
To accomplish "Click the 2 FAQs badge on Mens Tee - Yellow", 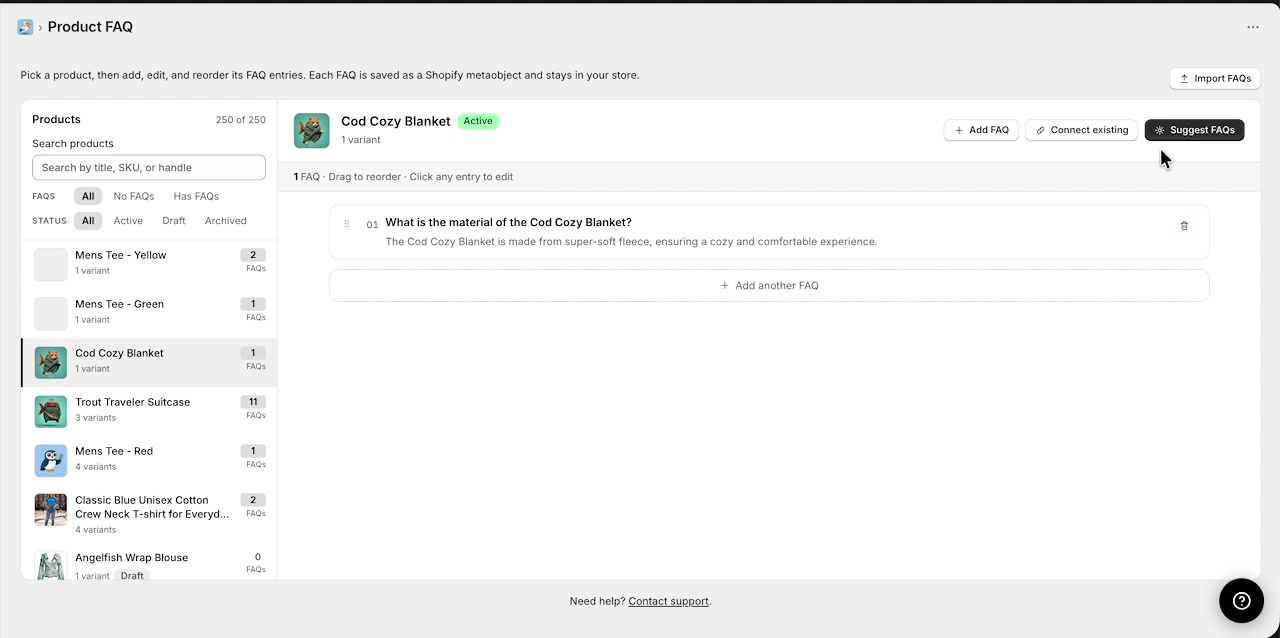I will tap(253, 255).
